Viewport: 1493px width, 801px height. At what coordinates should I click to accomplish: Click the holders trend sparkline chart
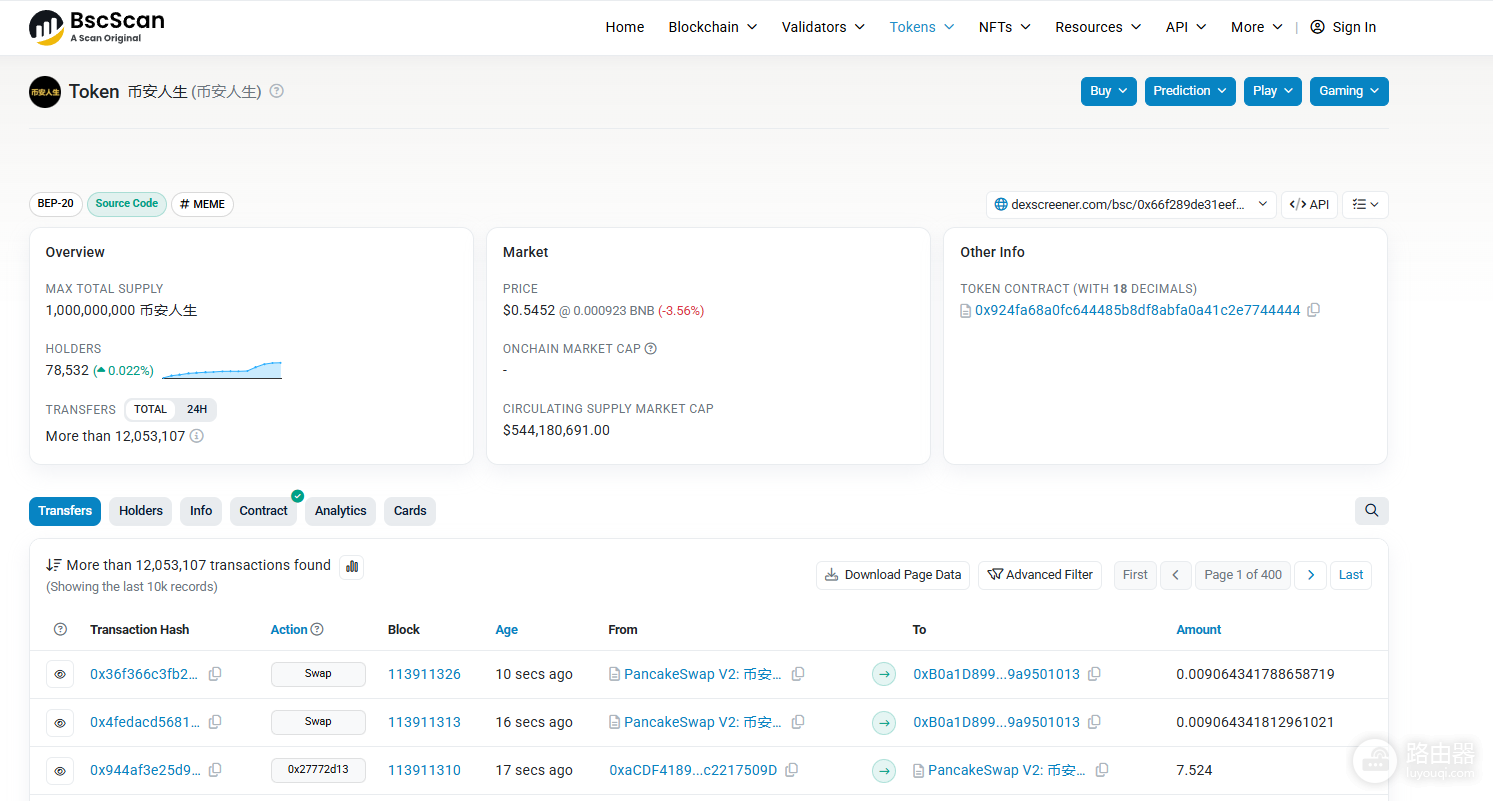pos(222,370)
